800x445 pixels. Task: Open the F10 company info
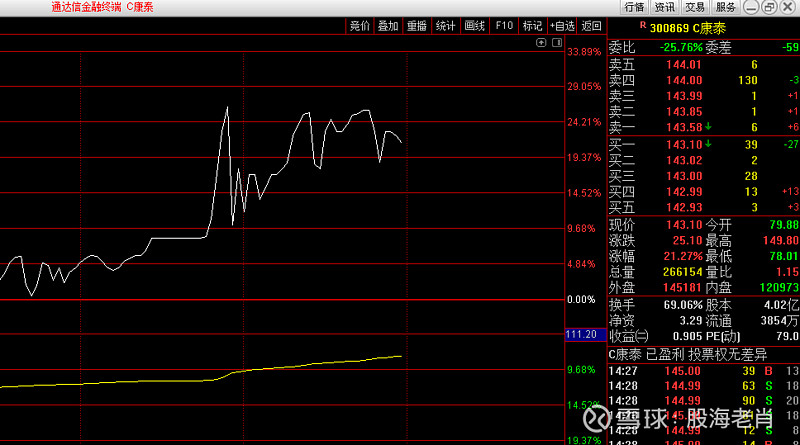click(504, 26)
